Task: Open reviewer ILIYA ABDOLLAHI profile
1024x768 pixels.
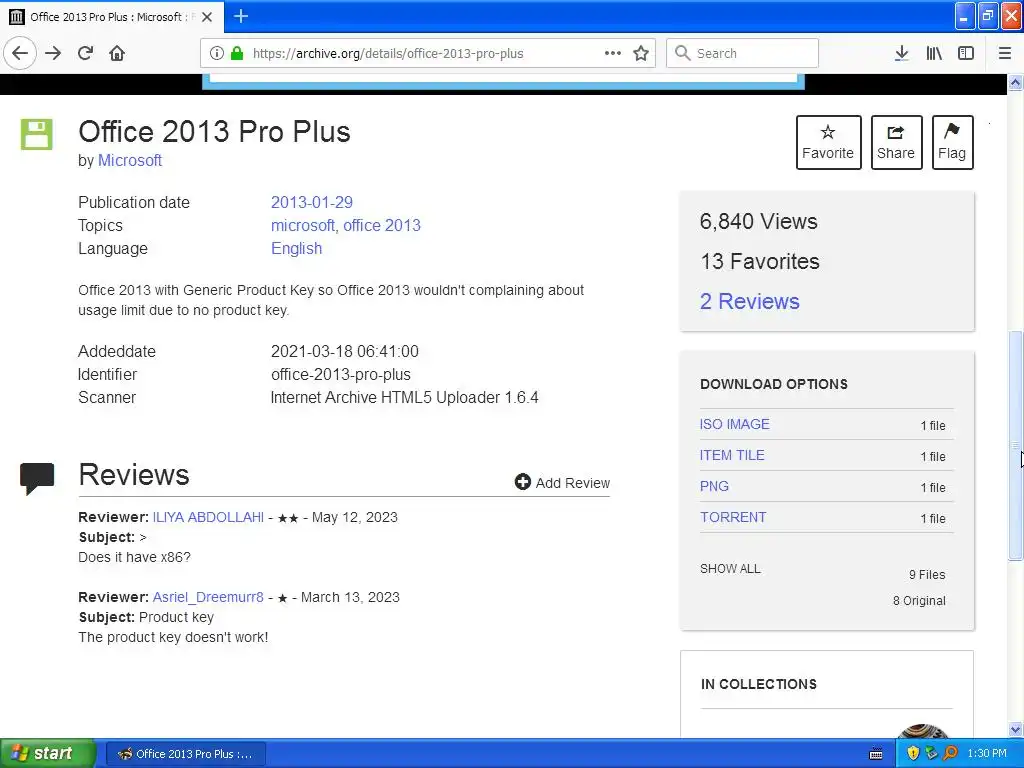Action: point(208,517)
